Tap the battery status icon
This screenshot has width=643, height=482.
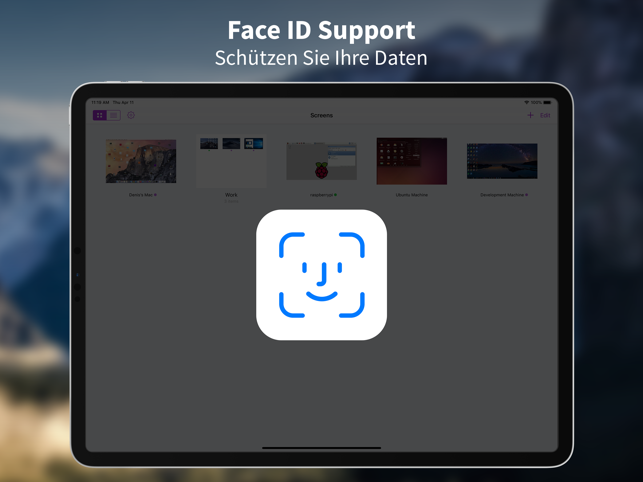pos(547,102)
